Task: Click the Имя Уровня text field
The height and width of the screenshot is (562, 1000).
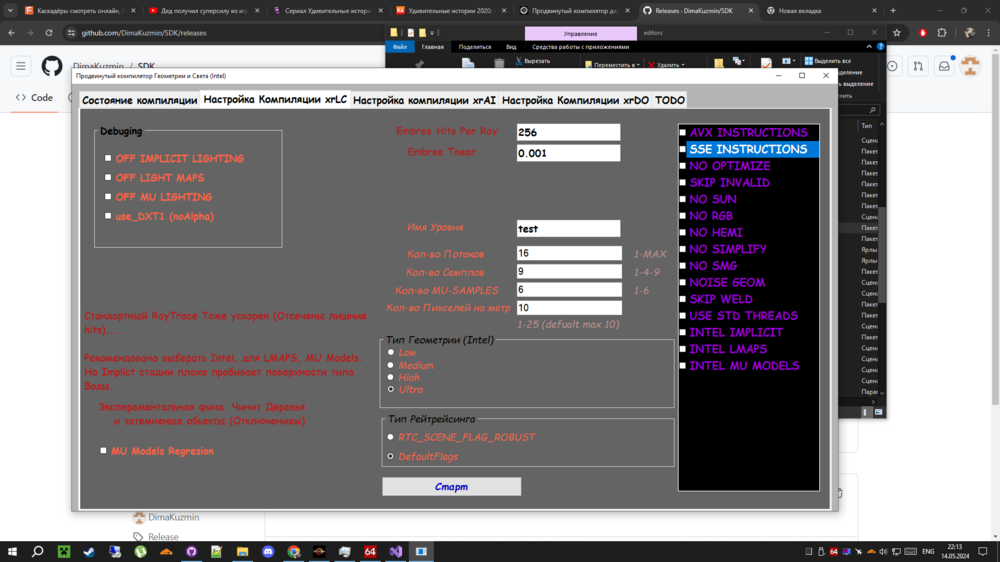Action: point(568,228)
